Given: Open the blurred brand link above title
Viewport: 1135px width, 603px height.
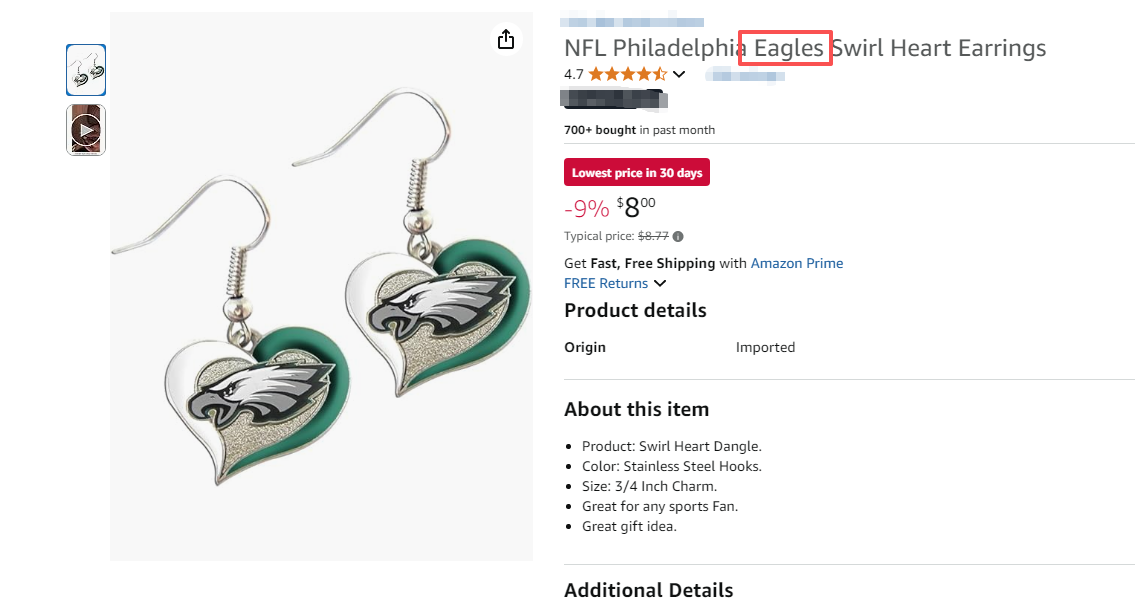Looking at the screenshot, I should 633,21.
